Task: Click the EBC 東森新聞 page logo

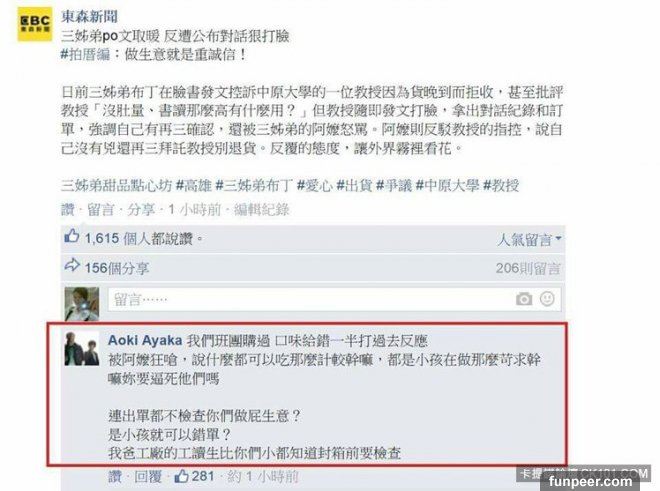Action: (35, 24)
